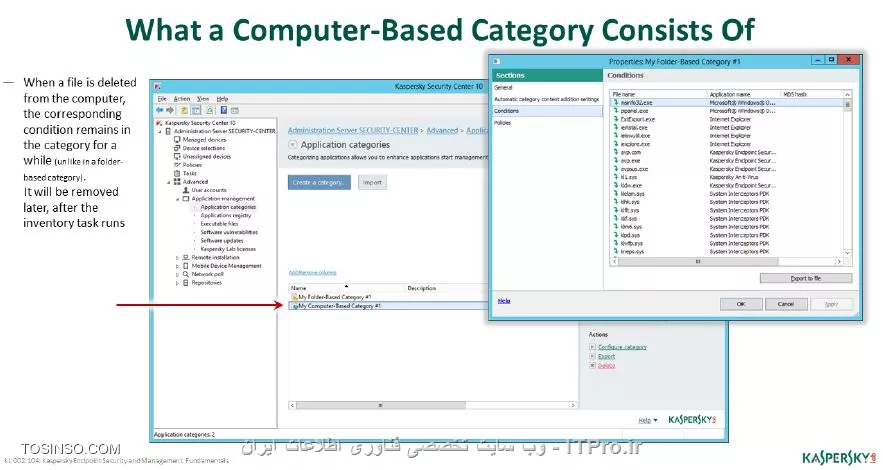The height and width of the screenshot is (470, 883).
Task: Click the red Delete action icon
Action: point(592,365)
